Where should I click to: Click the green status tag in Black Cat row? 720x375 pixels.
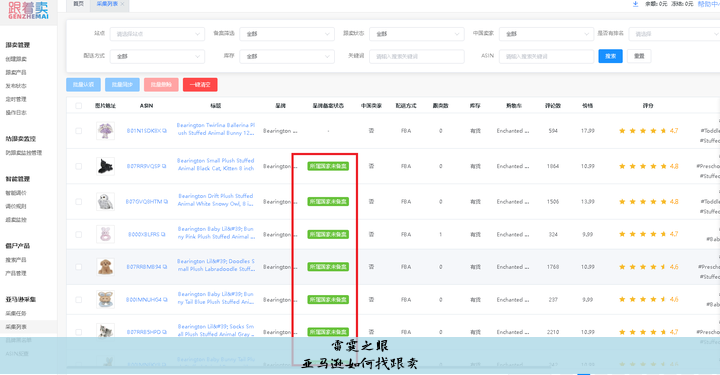328,166
